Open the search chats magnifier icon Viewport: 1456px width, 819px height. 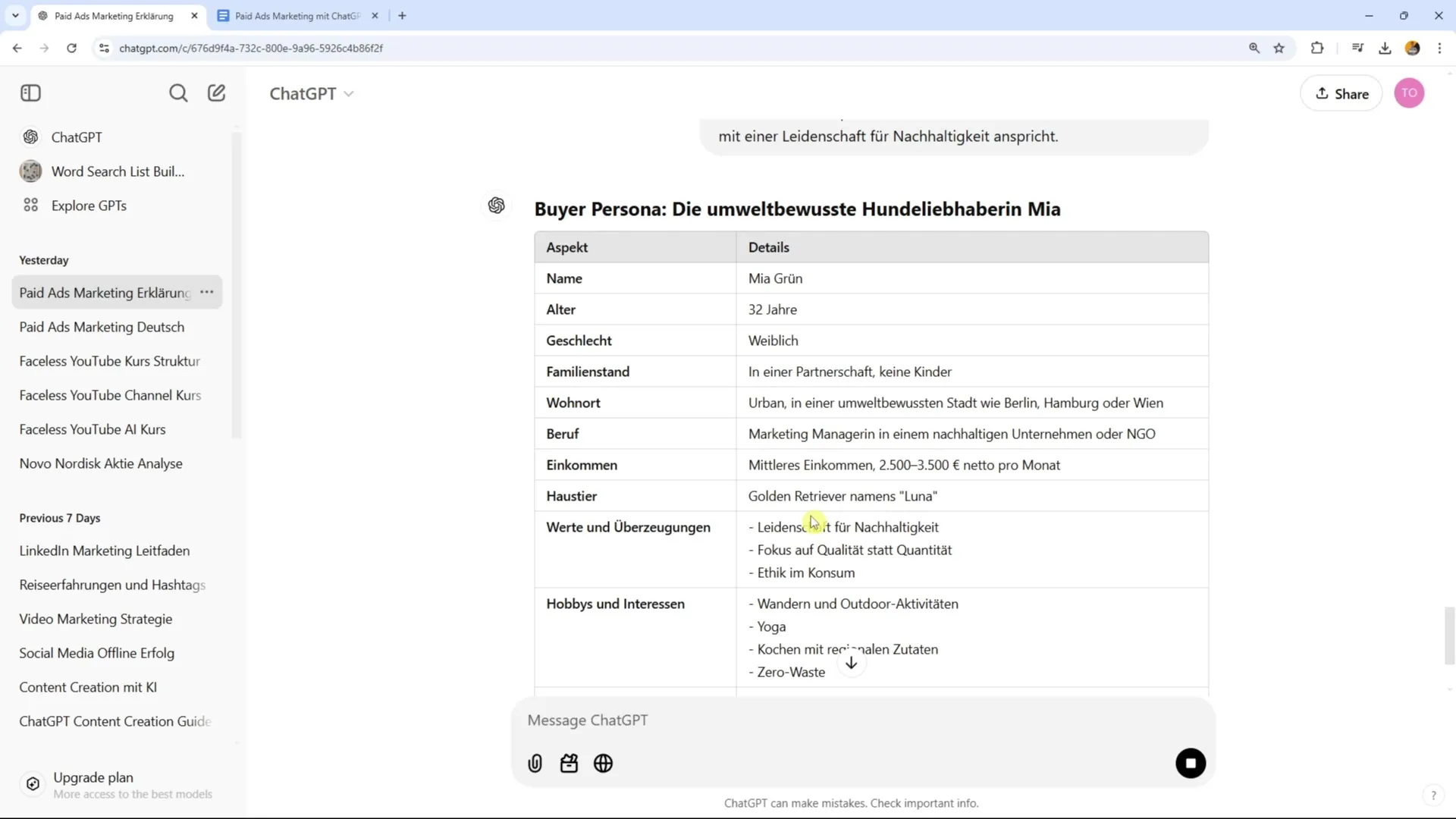178,93
